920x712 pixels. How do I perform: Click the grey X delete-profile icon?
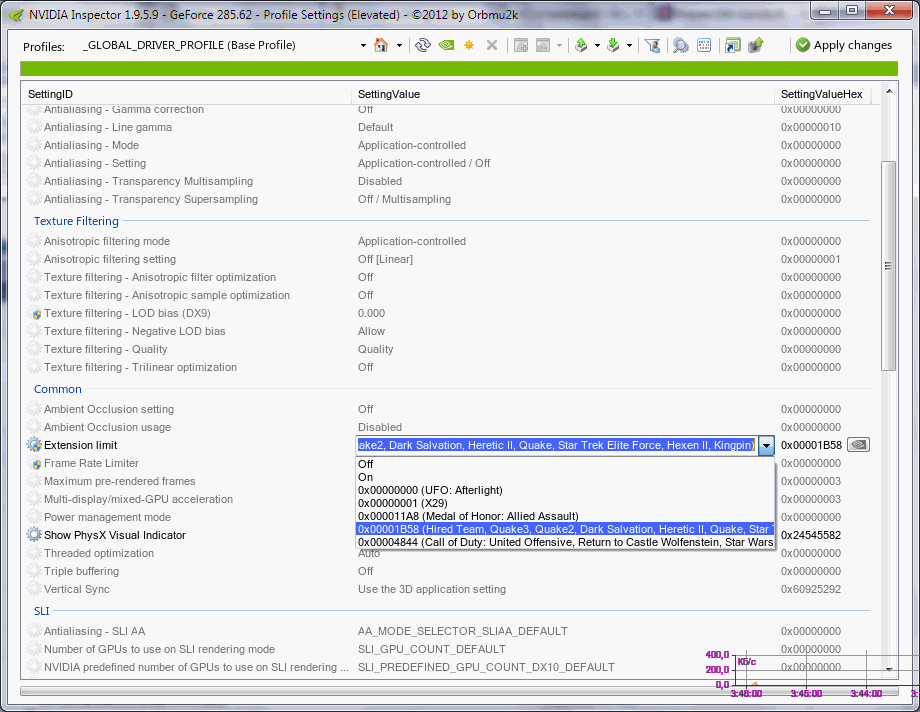coord(492,45)
